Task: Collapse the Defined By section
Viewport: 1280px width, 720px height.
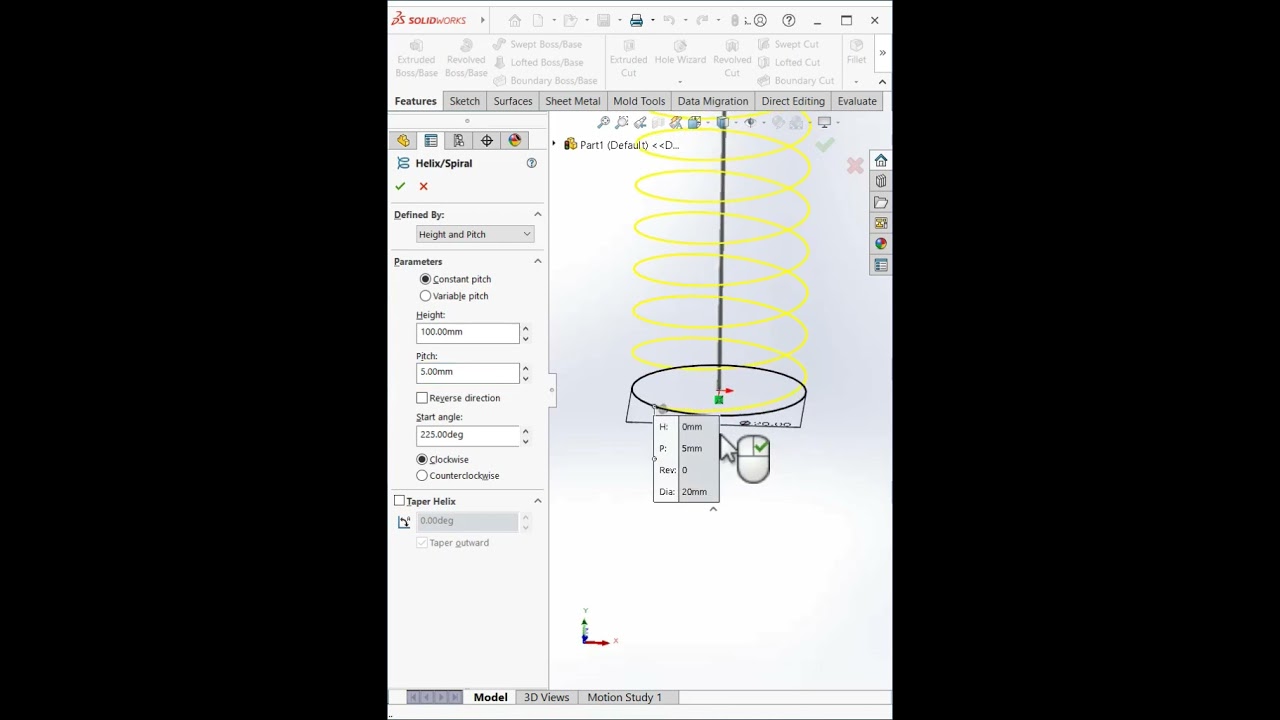Action: coord(537,214)
